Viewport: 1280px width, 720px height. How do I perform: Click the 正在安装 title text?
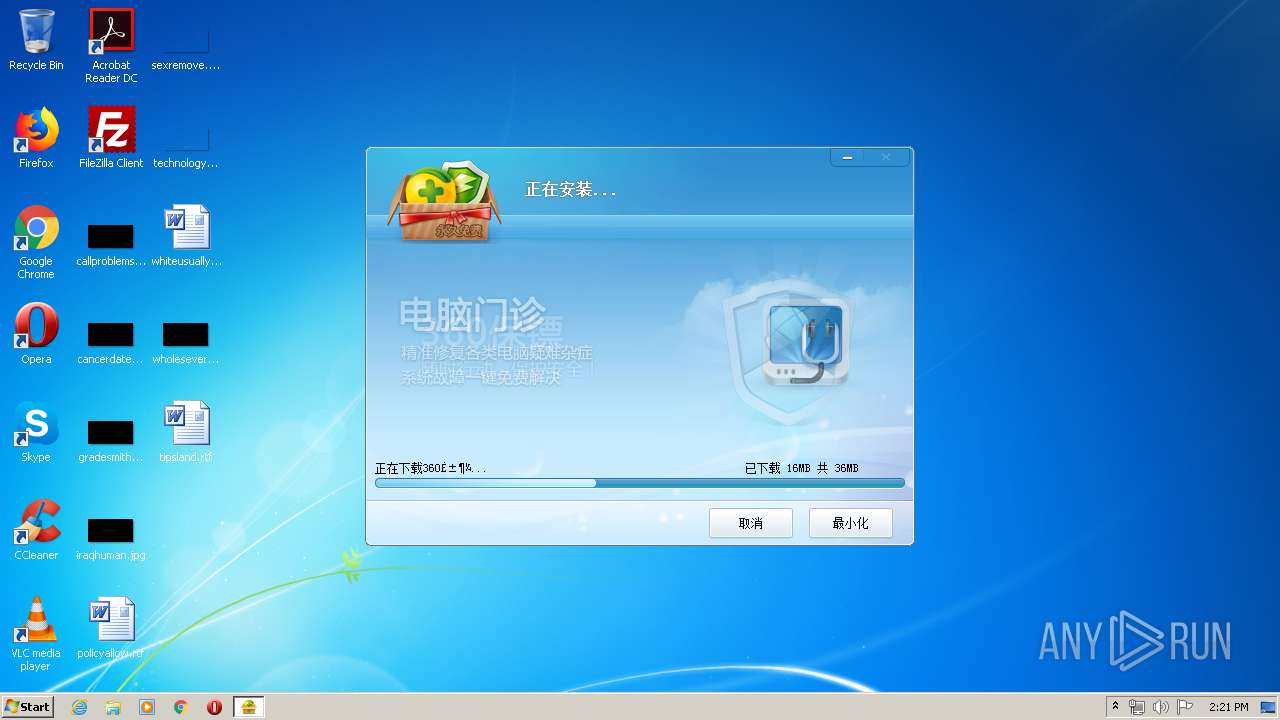571,189
